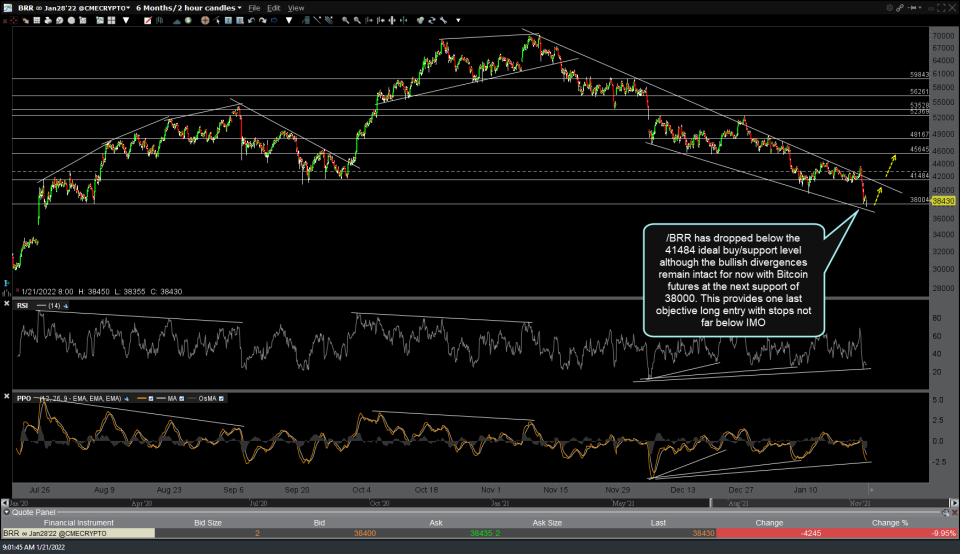Click the print chart icon in toolbar
The width and height of the screenshot is (960, 554).
click(48, 20)
